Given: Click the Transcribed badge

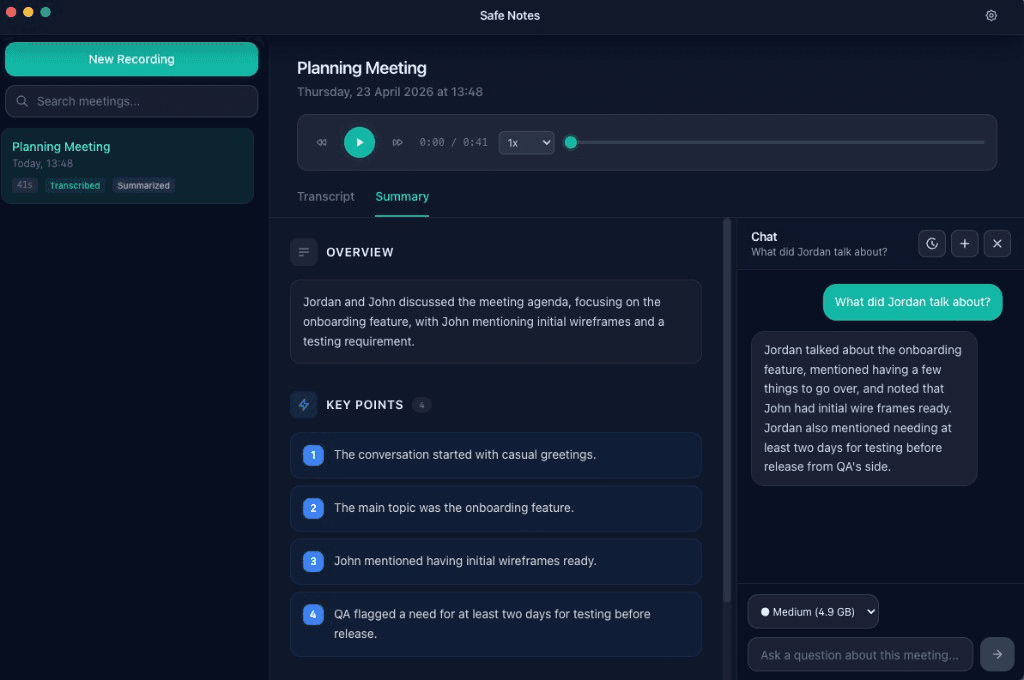Looking at the screenshot, I should [x=75, y=186].
